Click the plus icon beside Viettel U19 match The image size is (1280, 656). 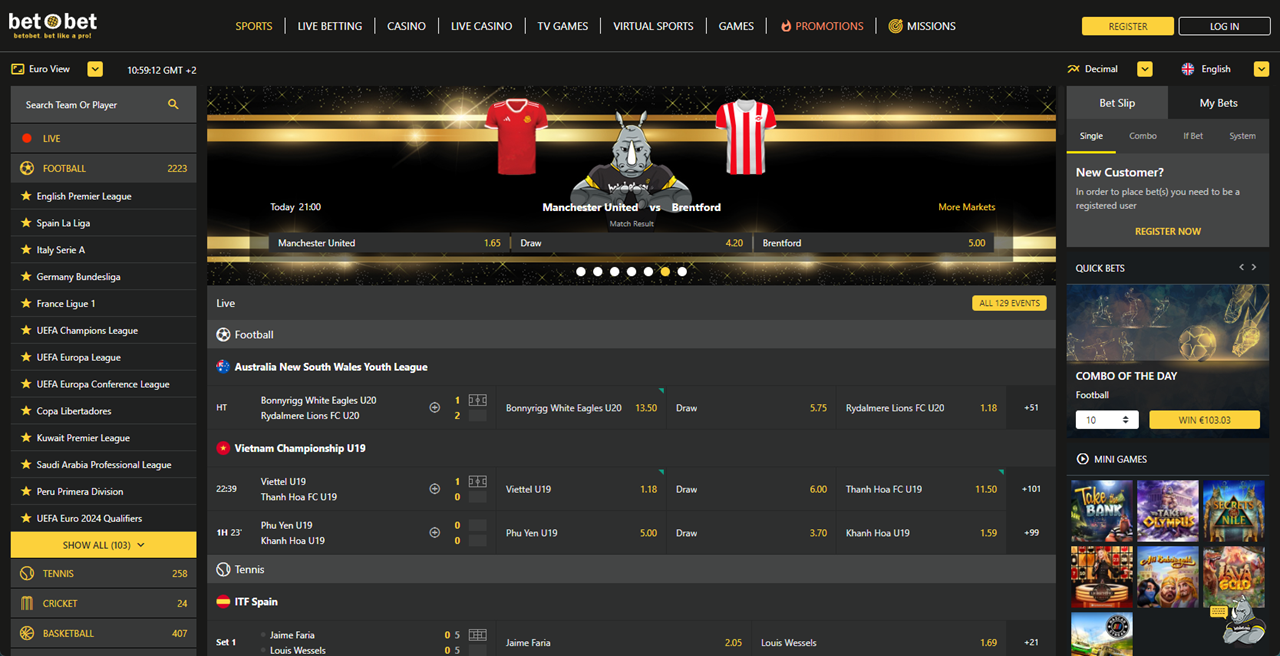[x=434, y=489]
